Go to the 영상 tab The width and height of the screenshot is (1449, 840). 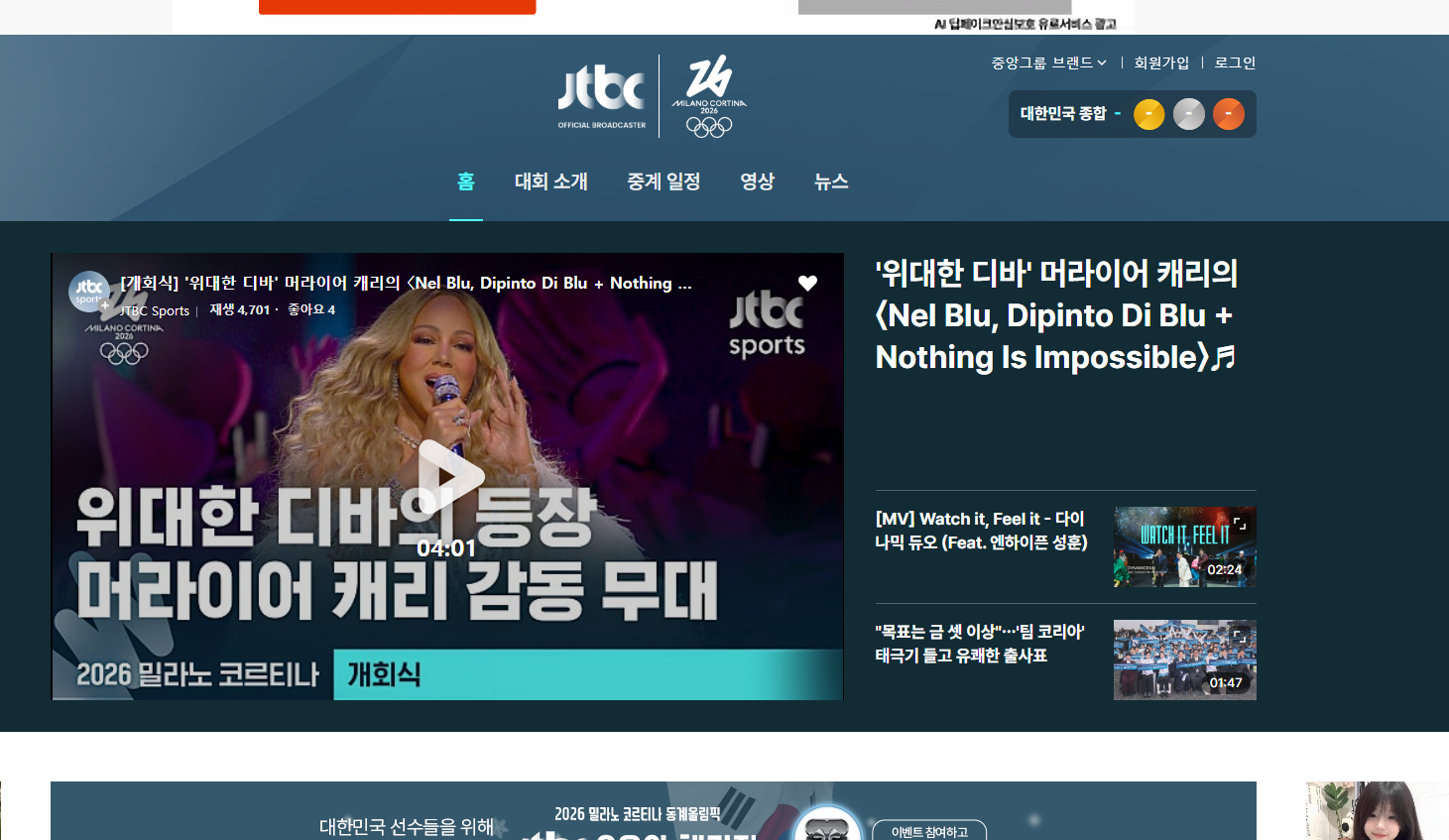757,181
